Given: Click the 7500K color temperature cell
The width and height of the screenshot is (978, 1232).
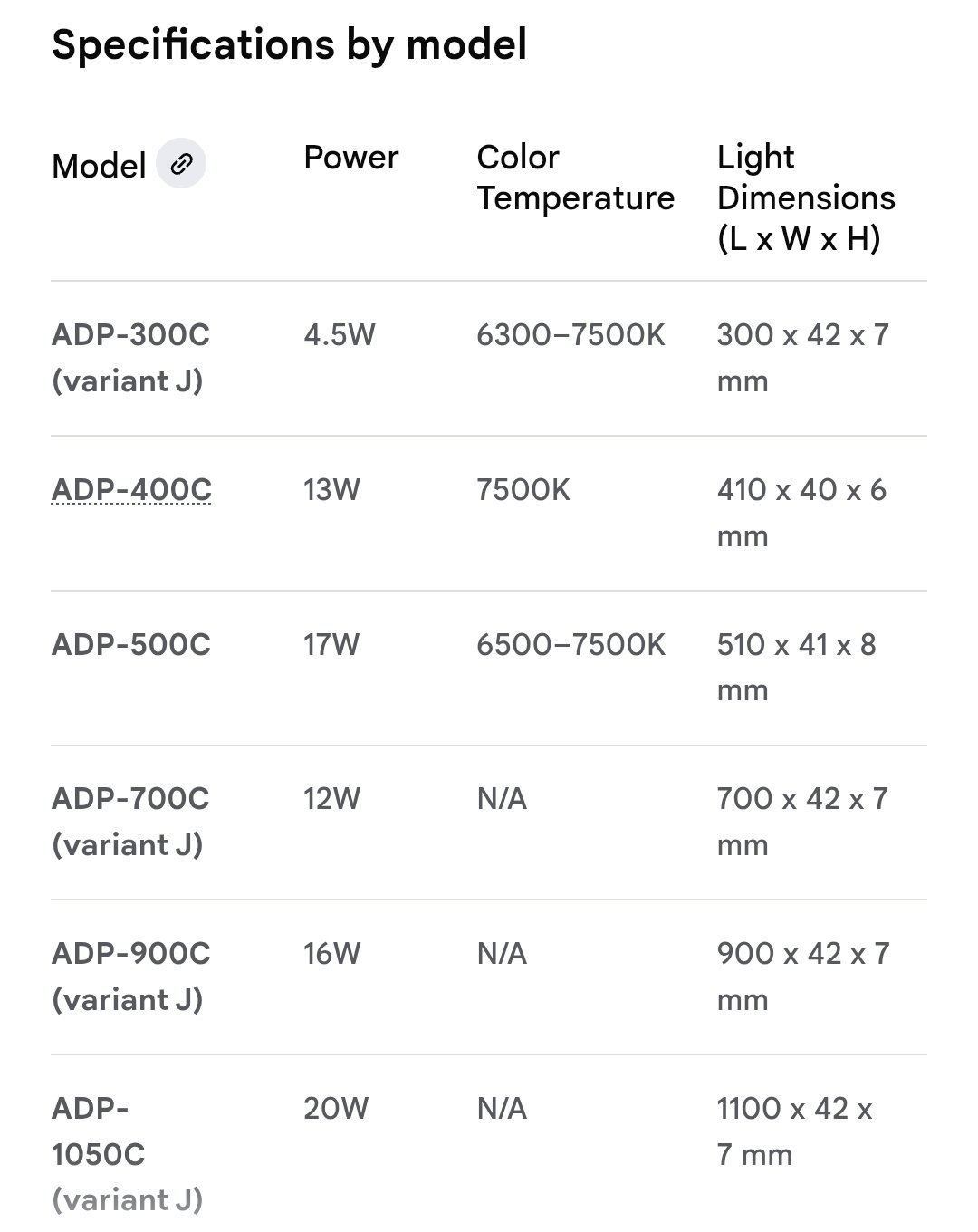Looking at the screenshot, I should tap(523, 490).
